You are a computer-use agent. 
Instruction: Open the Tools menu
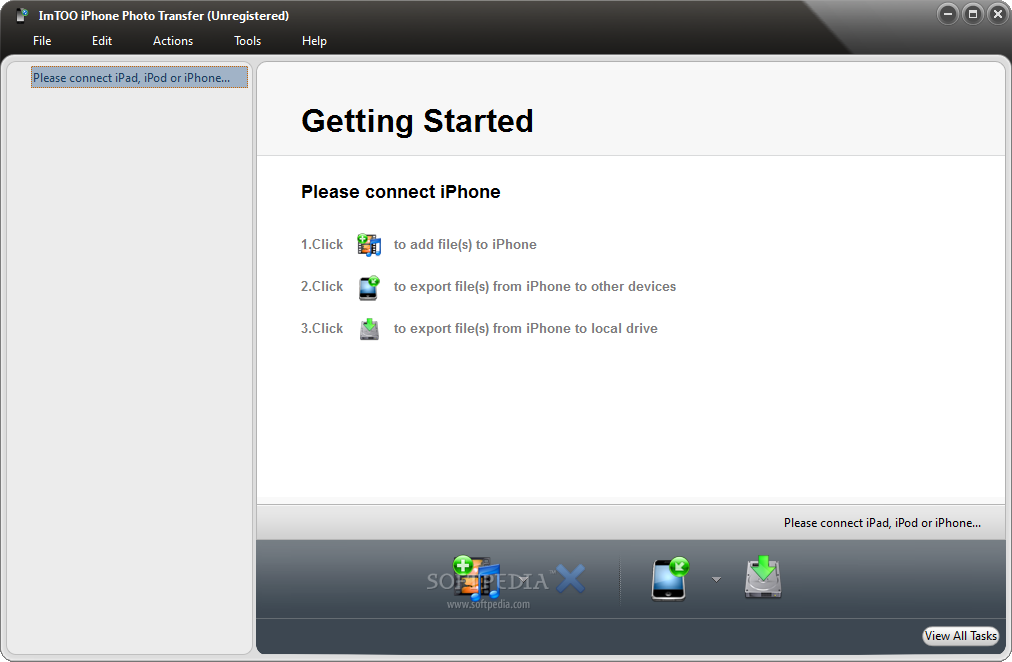click(247, 41)
